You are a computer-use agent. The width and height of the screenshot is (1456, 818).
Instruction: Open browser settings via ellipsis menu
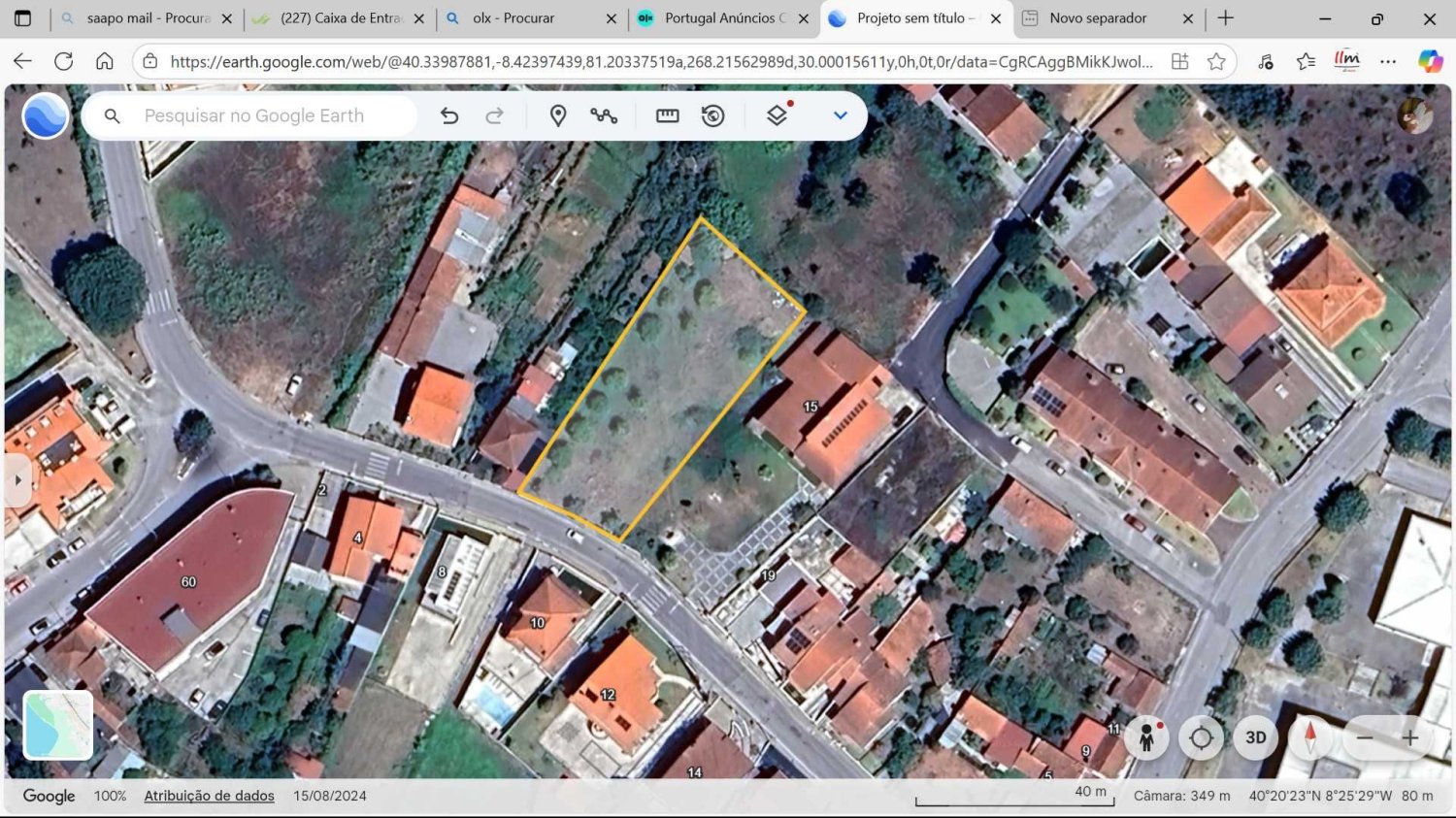[x=1388, y=60]
